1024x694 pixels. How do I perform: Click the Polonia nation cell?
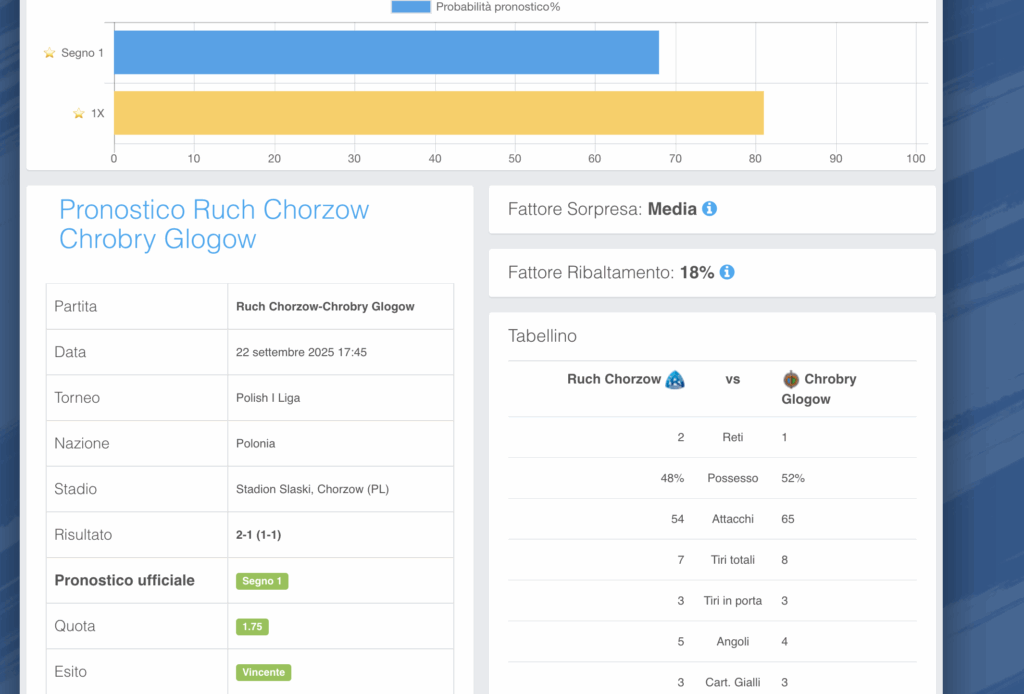pyautogui.click(x=340, y=443)
